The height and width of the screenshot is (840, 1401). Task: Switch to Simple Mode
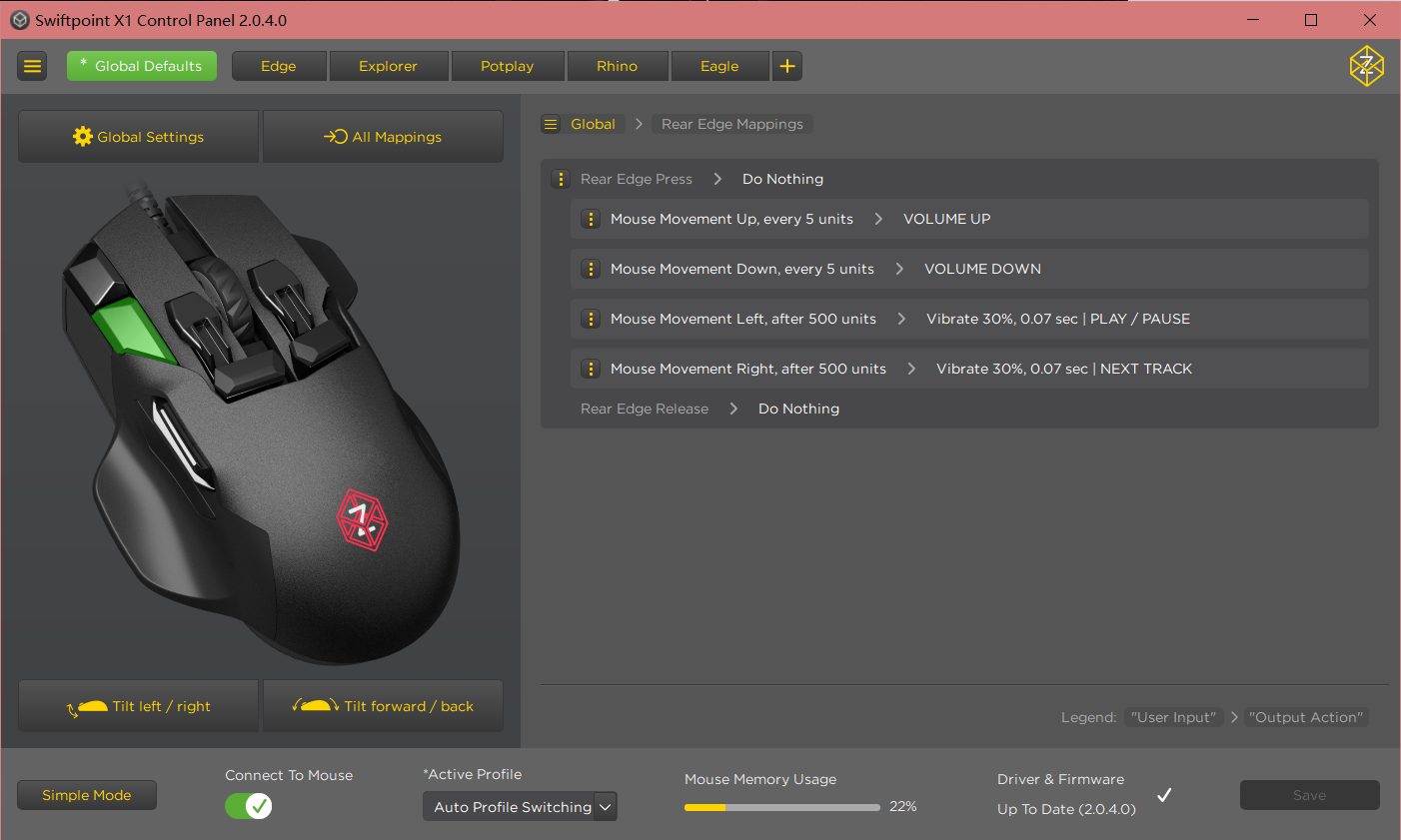click(x=87, y=795)
